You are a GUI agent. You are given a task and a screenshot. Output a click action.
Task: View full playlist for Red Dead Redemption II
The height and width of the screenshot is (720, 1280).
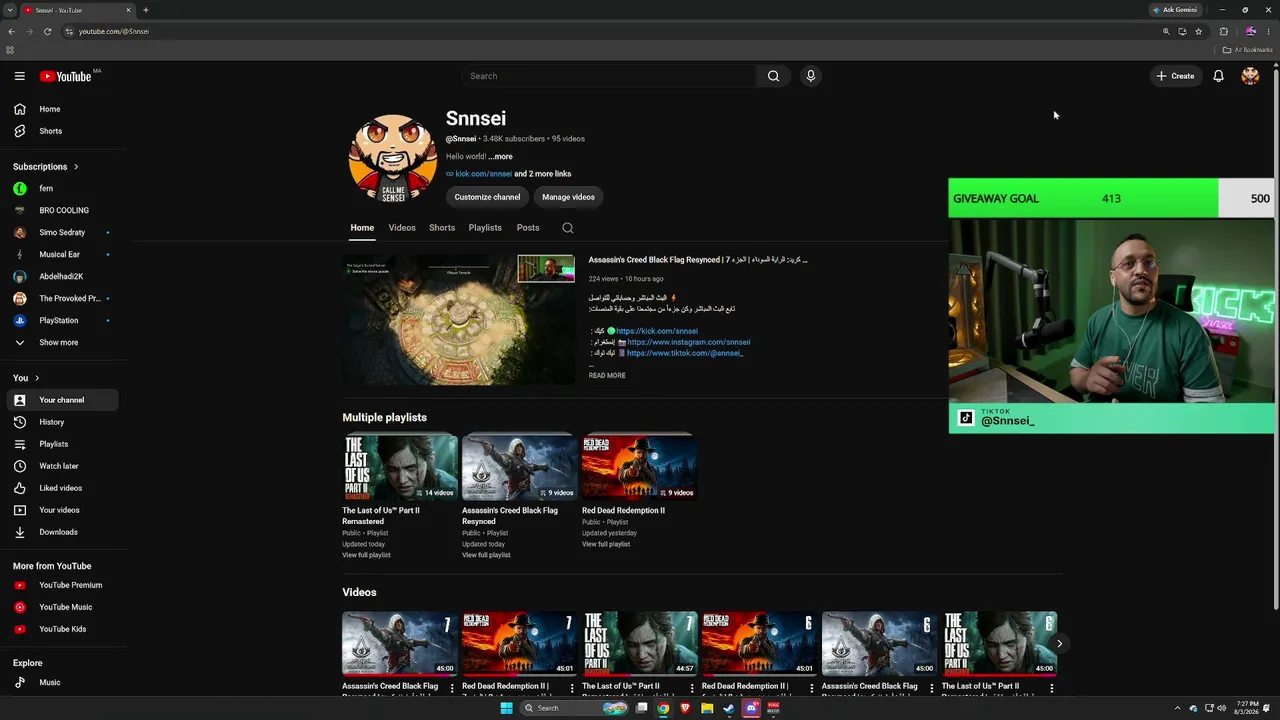click(606, 544)
